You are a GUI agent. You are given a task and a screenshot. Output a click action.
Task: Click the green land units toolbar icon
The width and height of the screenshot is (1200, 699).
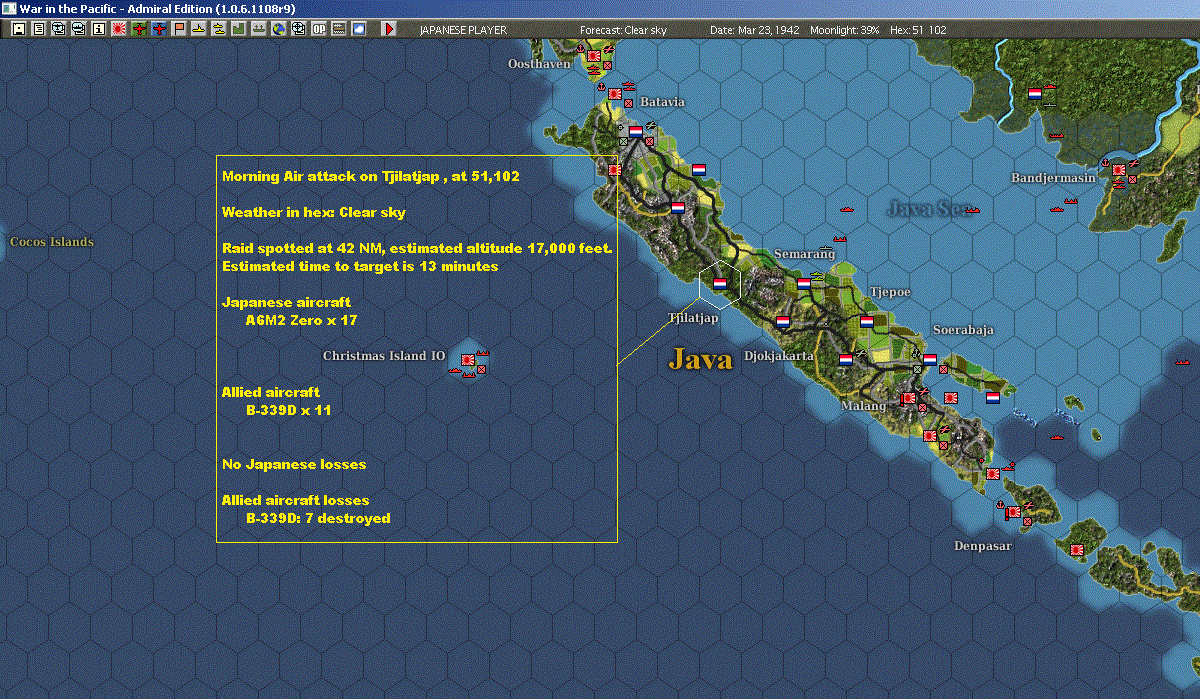point(239,29)
